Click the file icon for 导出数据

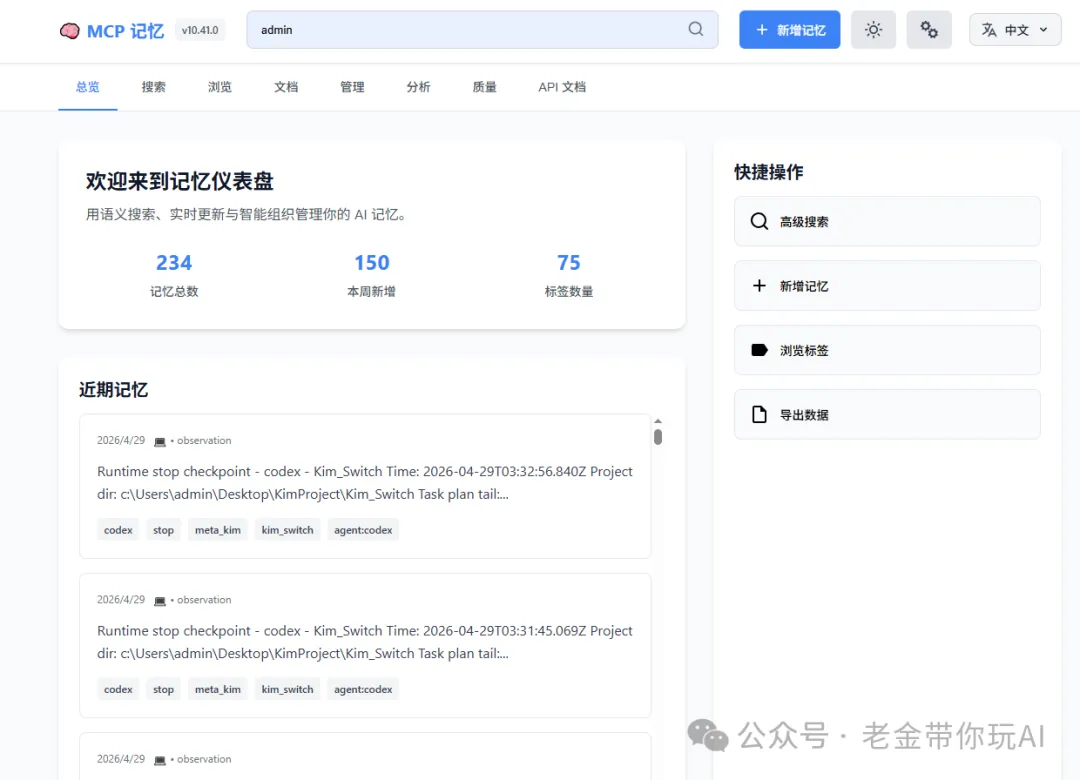pyautogui.click(x=759, y=415)
